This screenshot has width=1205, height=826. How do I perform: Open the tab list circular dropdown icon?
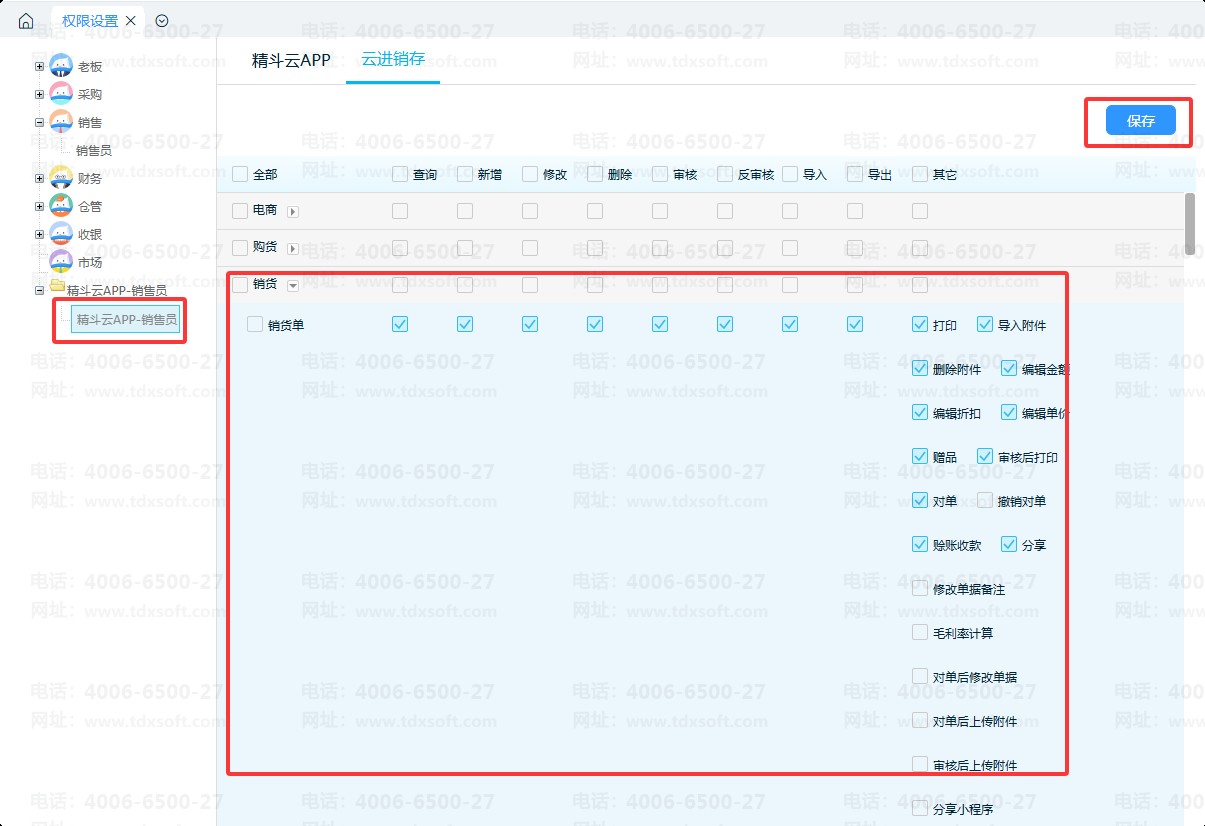coord(162,21)
